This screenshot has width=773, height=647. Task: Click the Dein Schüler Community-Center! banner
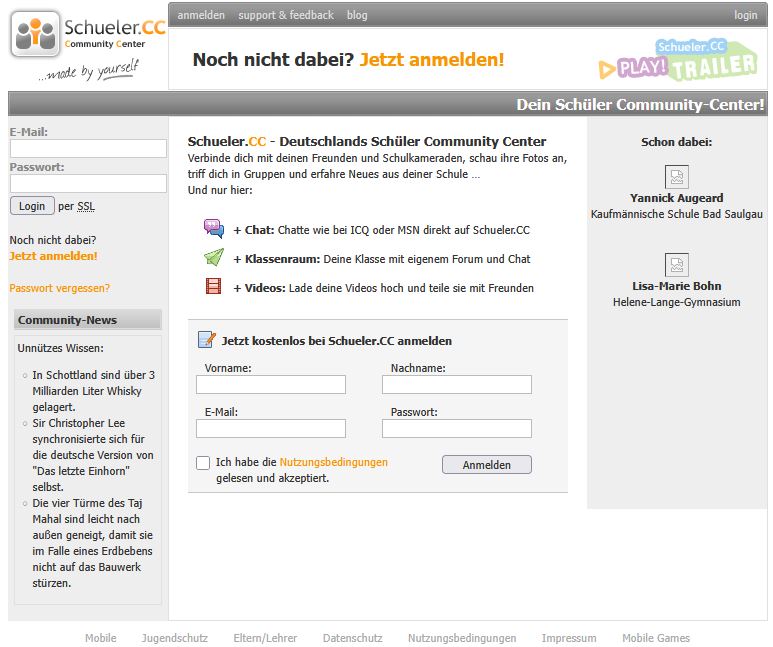pyautogui.click(x=640, y=105)
